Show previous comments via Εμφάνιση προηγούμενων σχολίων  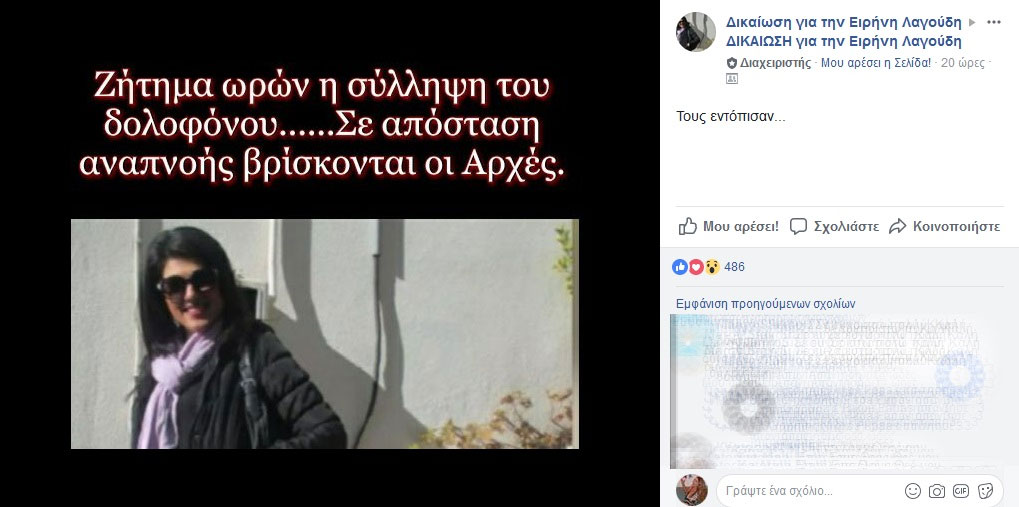(x=766, y=304)
